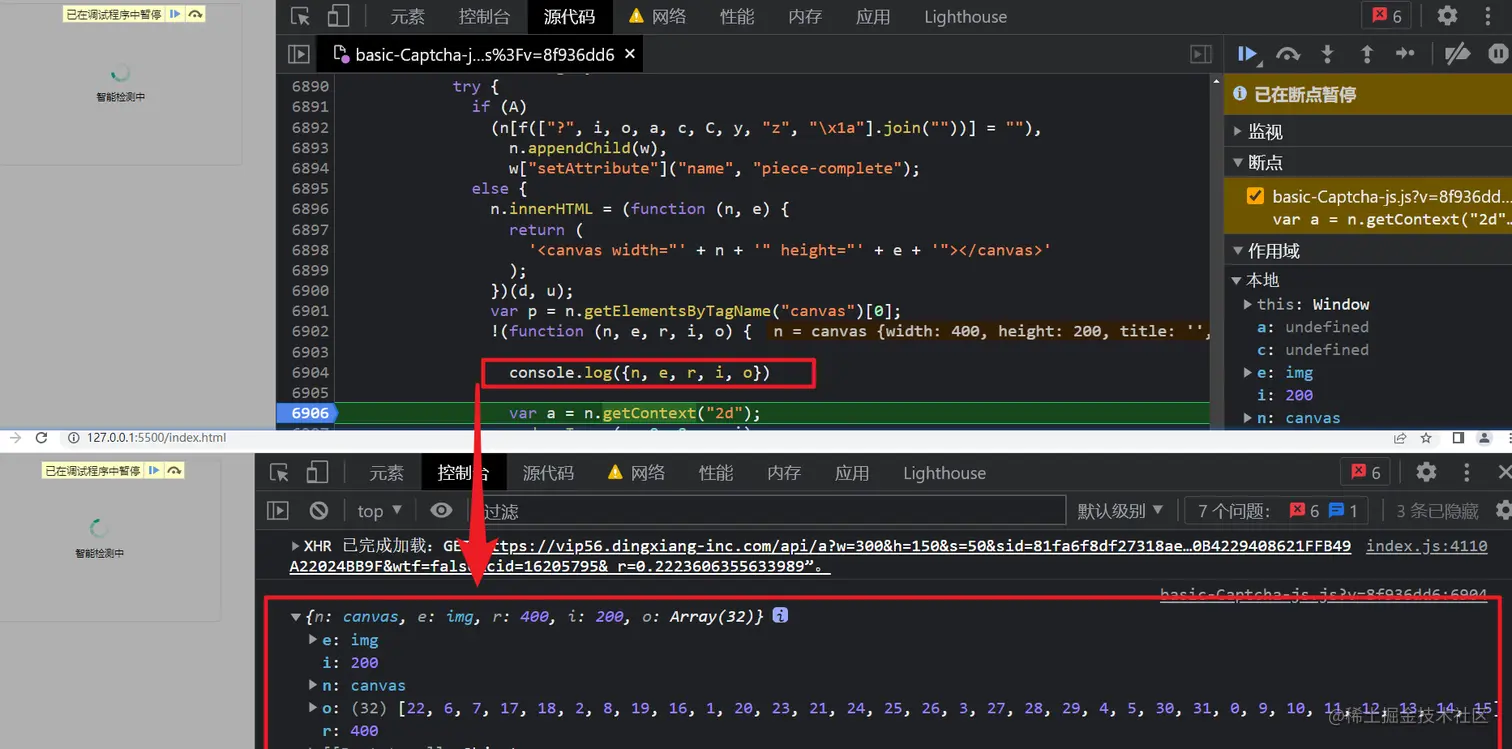Bookmark this page with the star icon
The height and width of the screenshot is (749, 1512).
pyautogui.click(x=1426, y=438)
